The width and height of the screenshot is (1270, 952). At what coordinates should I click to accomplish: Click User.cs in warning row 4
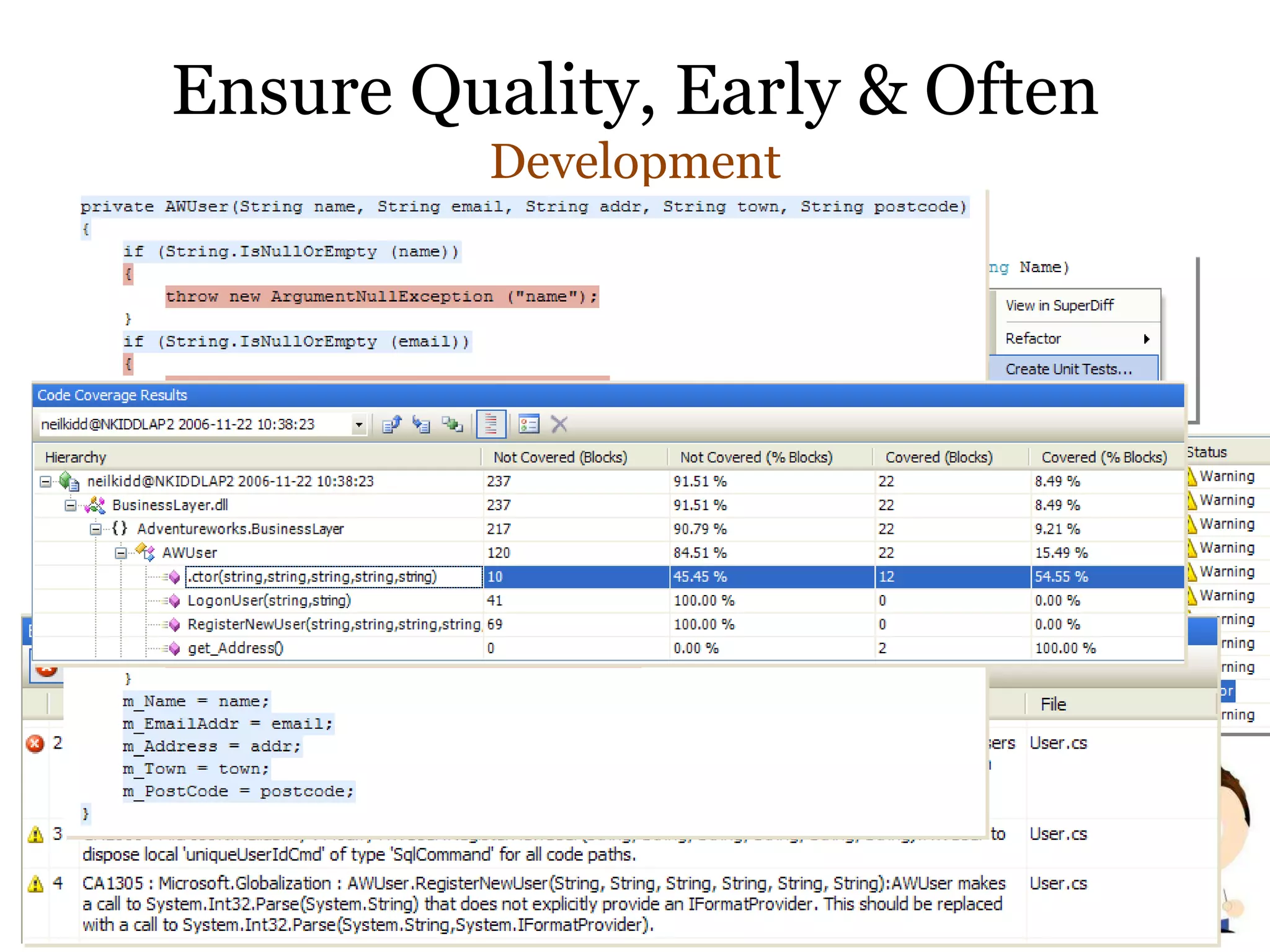[1058, 883]
